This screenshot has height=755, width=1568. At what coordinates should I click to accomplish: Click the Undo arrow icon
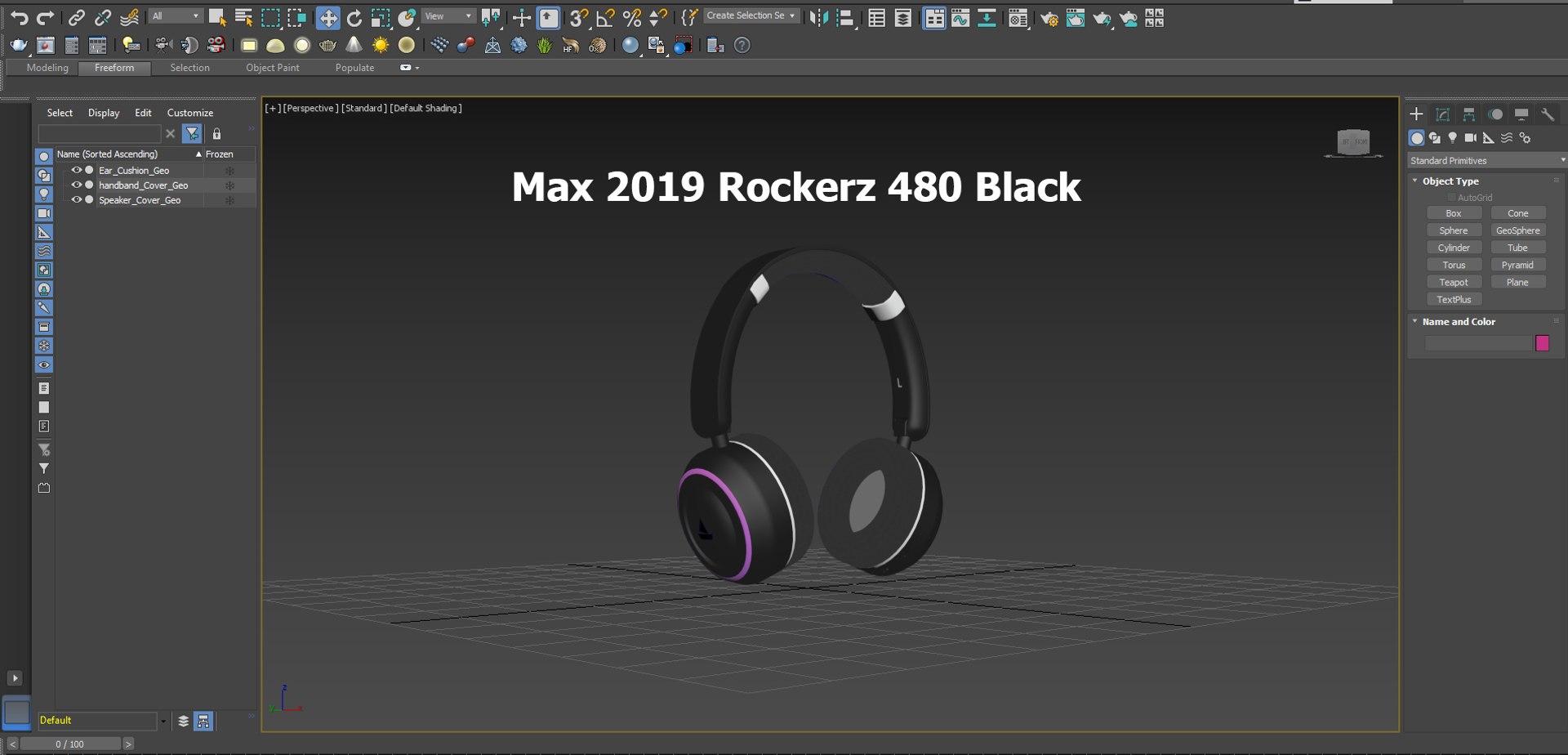point(19,17)
